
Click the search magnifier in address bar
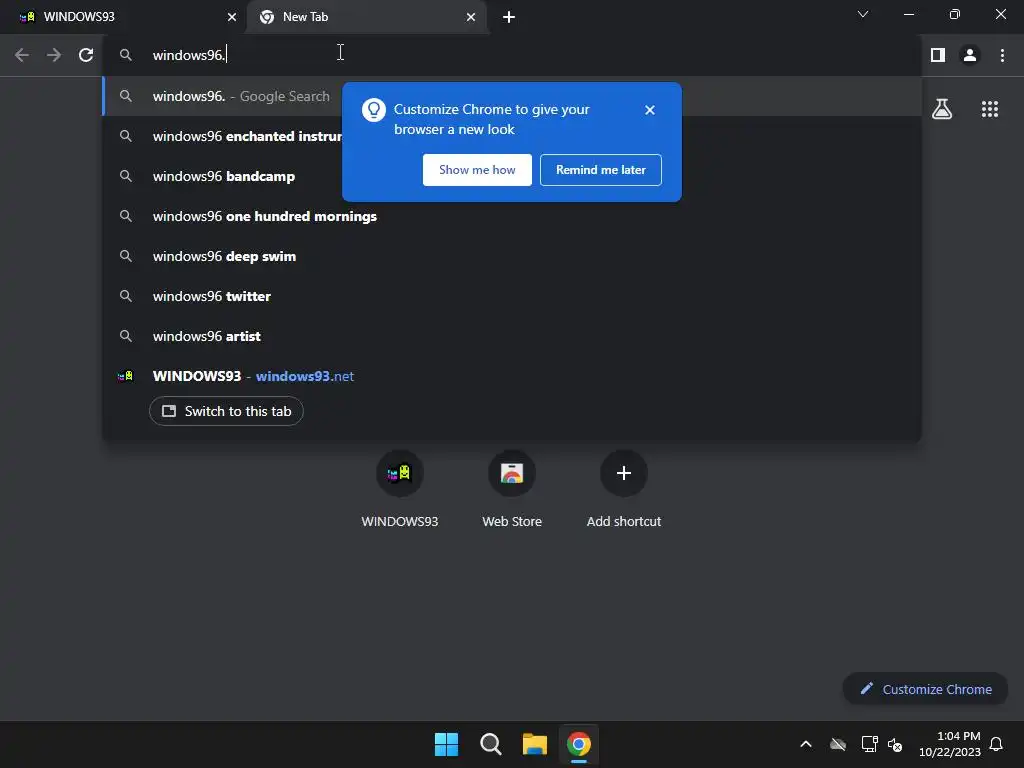(126, 55)
